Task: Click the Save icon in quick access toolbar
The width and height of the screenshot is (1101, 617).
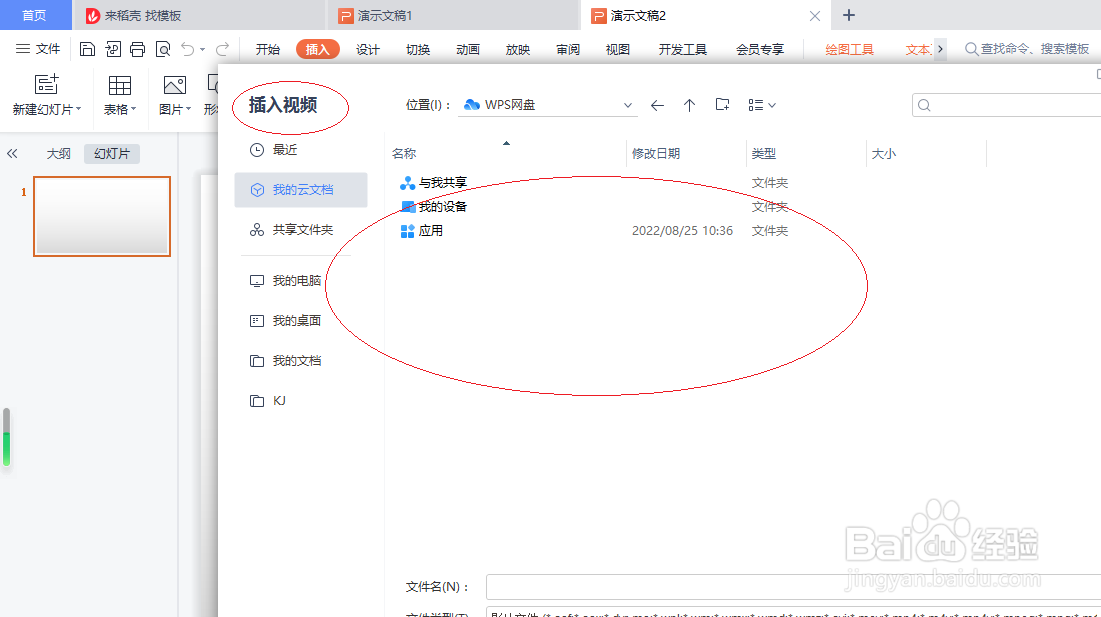Action: (87, 48)
